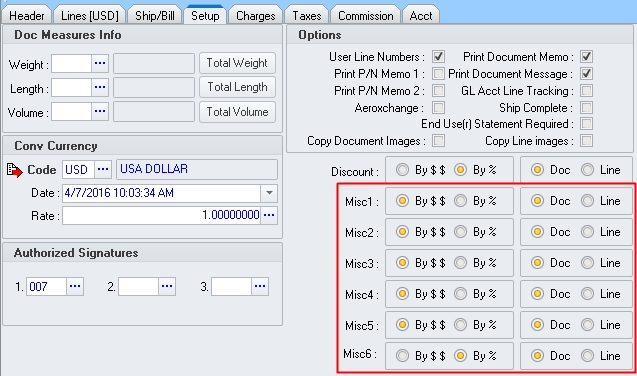Open lookup for Authorized Signature 2
Viewport: 637px width, 376px height.
pos(167,286)
